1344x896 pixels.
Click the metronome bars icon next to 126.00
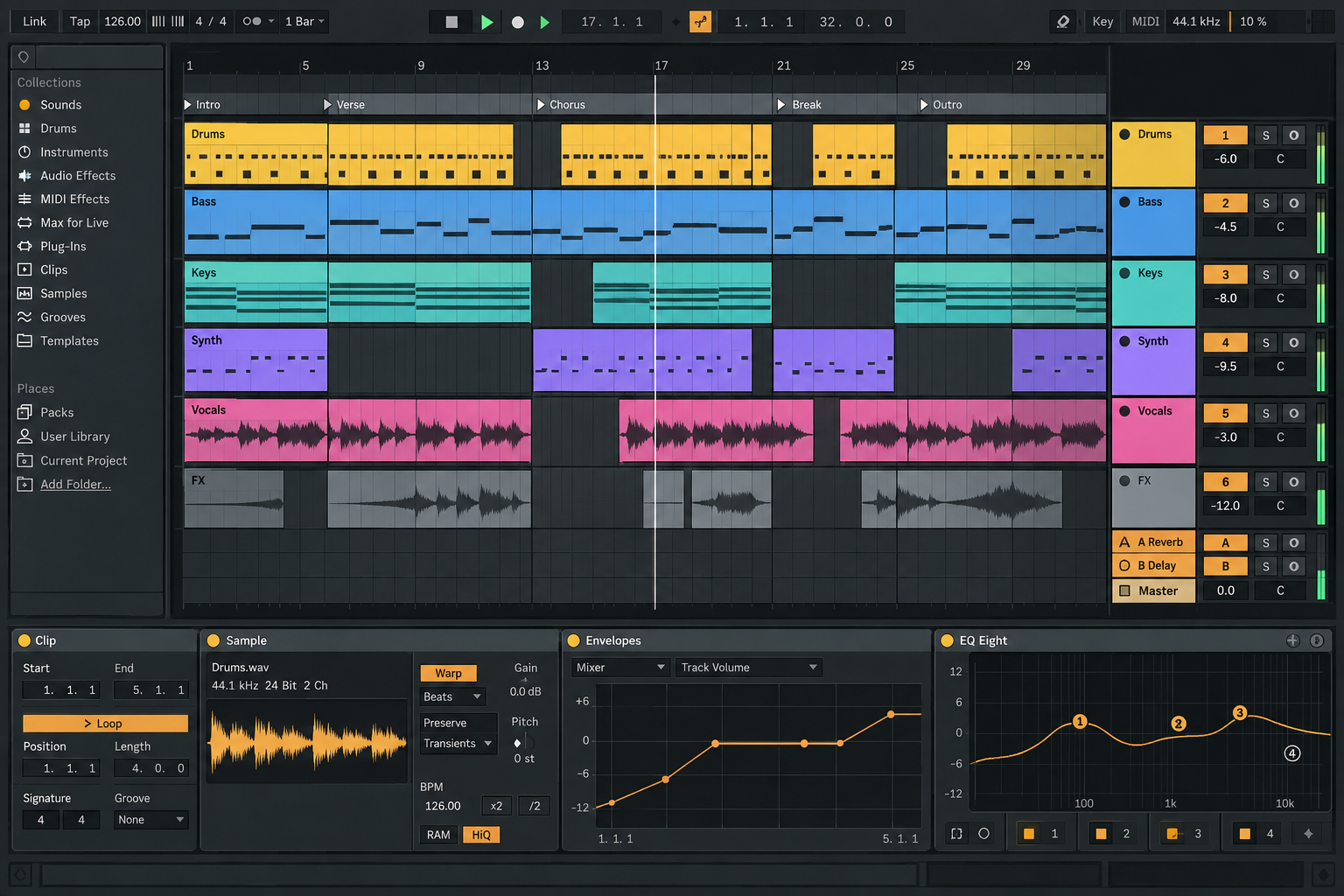click(168, 21)
